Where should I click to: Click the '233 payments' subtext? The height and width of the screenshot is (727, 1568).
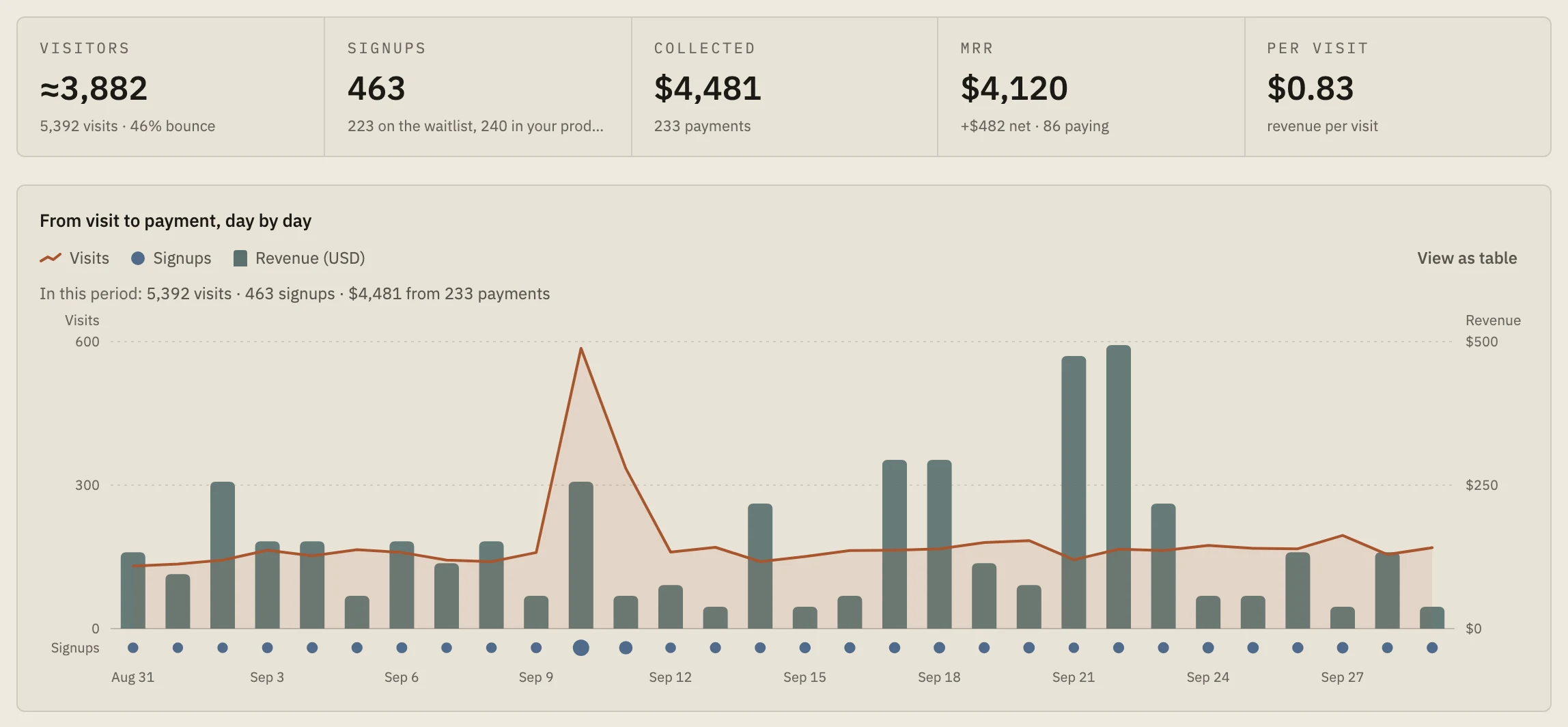click(702, 126)
